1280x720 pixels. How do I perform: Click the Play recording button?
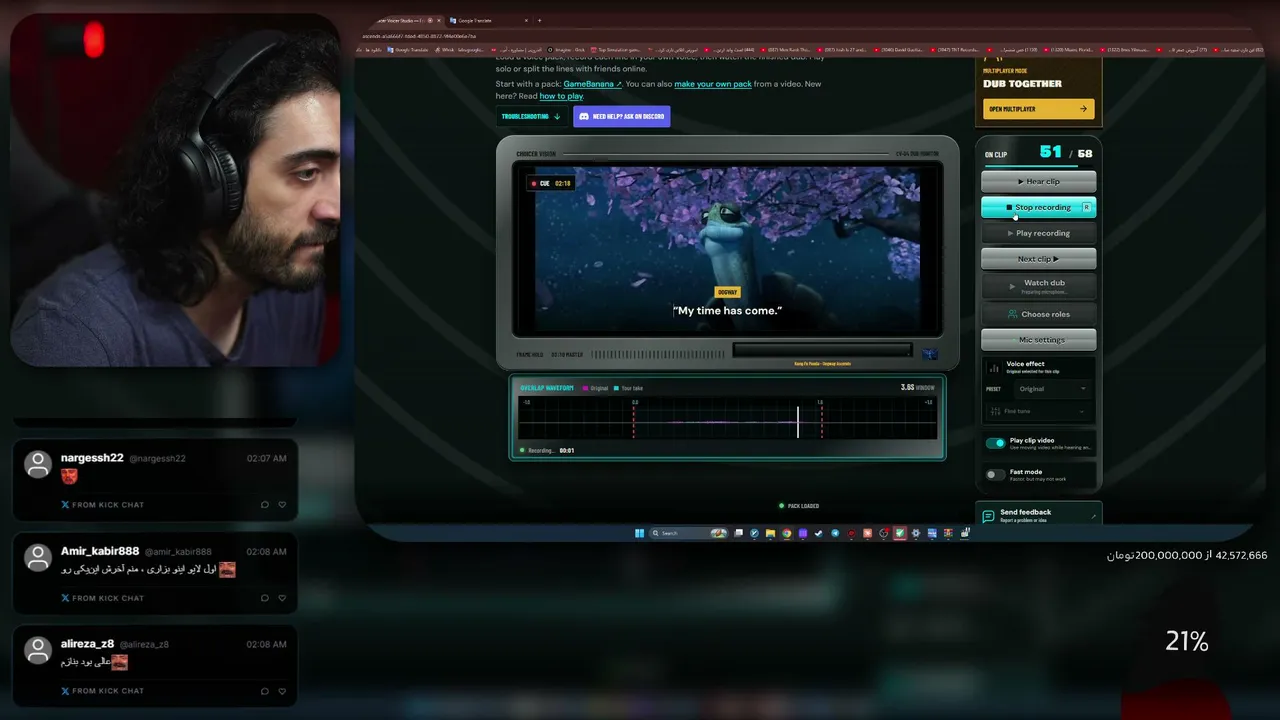[x=1038, y=233]
